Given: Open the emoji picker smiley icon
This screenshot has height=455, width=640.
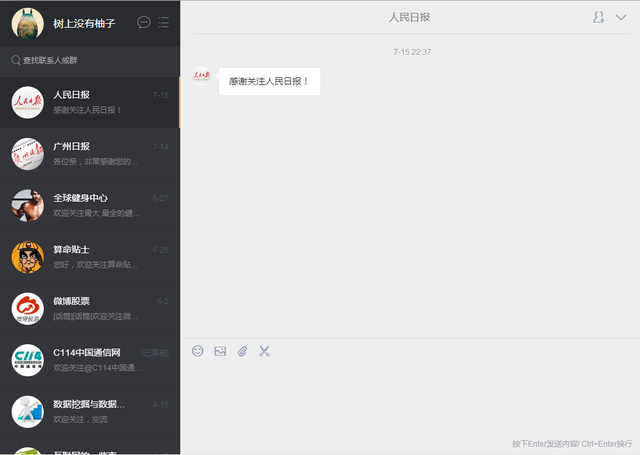Looking at the screenshot, I should (198, 351).
